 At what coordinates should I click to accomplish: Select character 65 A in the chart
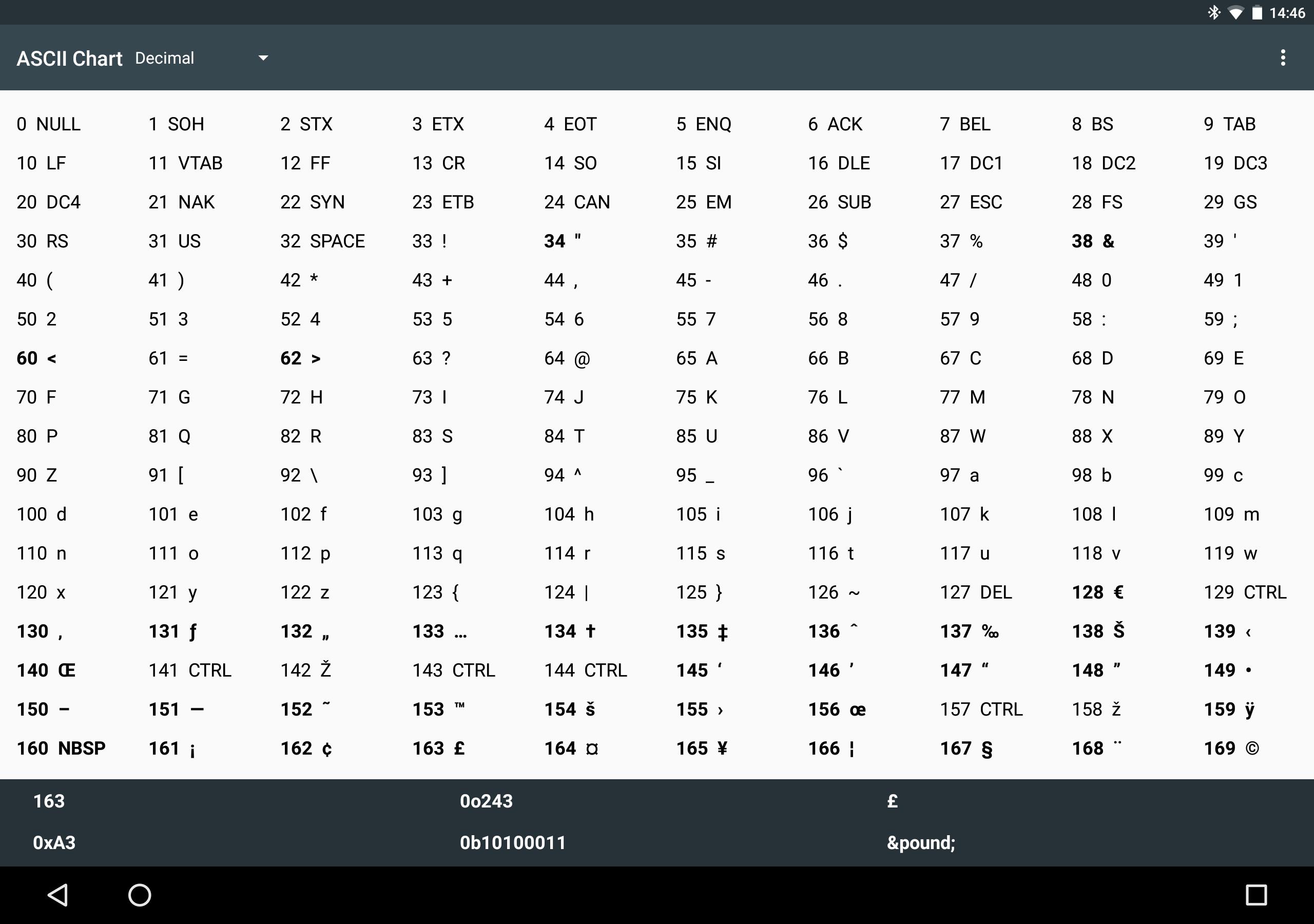(x=696, y=358)
